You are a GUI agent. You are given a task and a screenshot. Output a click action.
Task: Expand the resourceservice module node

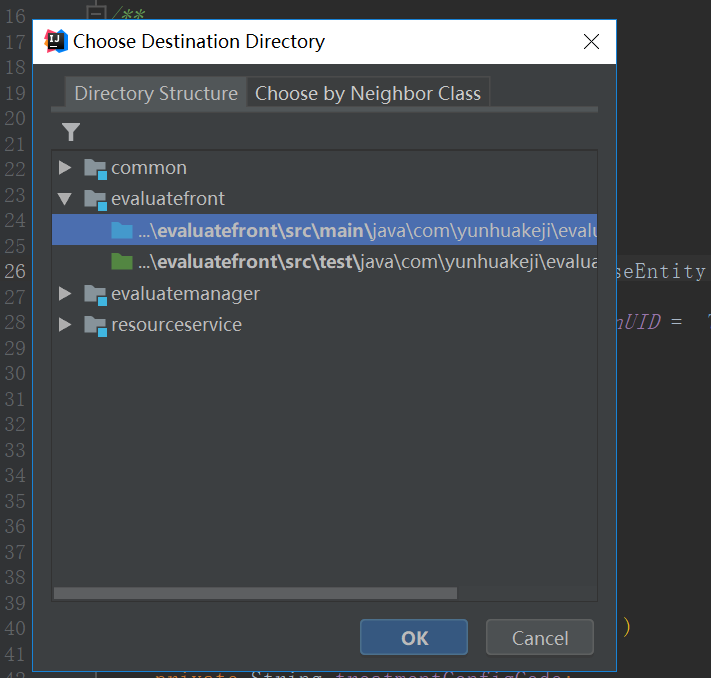pos(65,325)
